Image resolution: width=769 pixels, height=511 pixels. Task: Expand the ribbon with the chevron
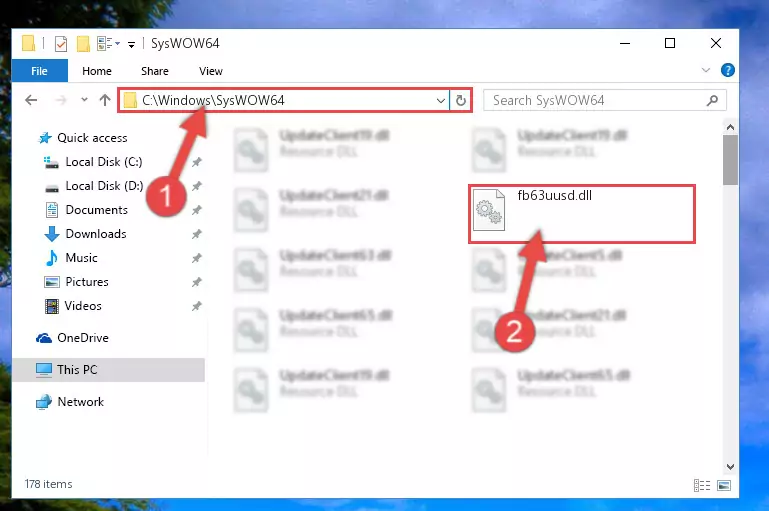pos(705,70)
